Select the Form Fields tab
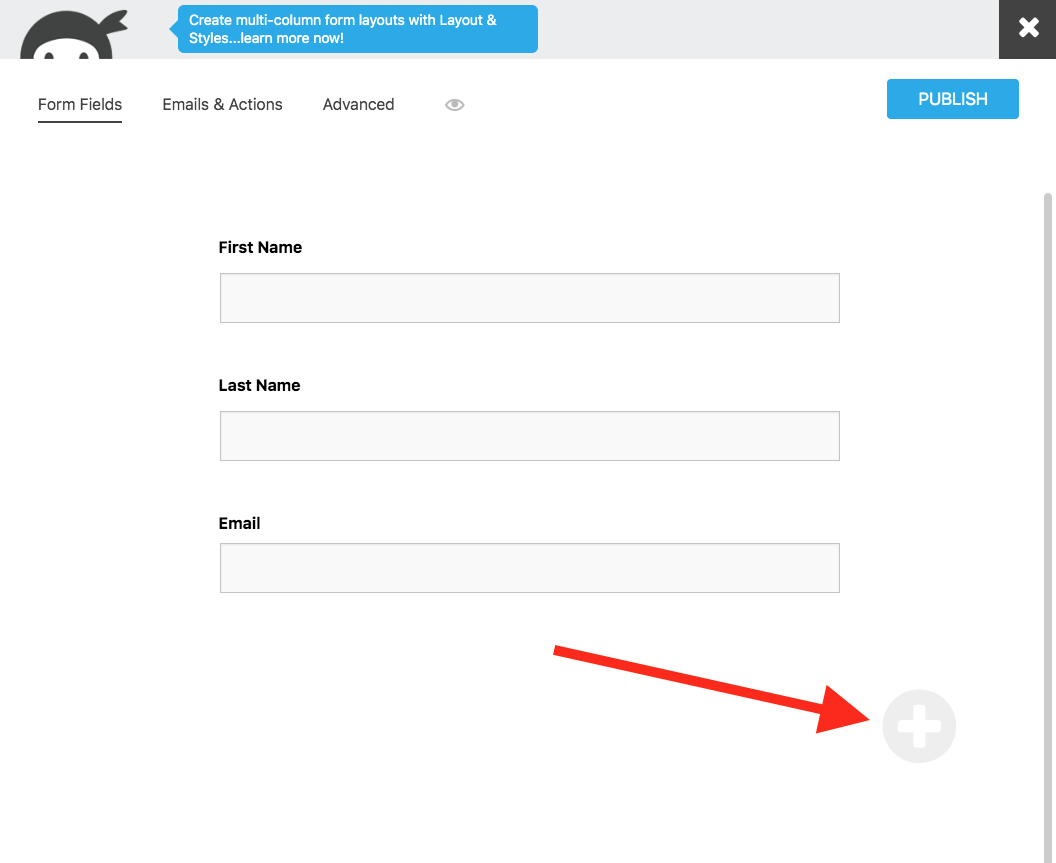 79,104
